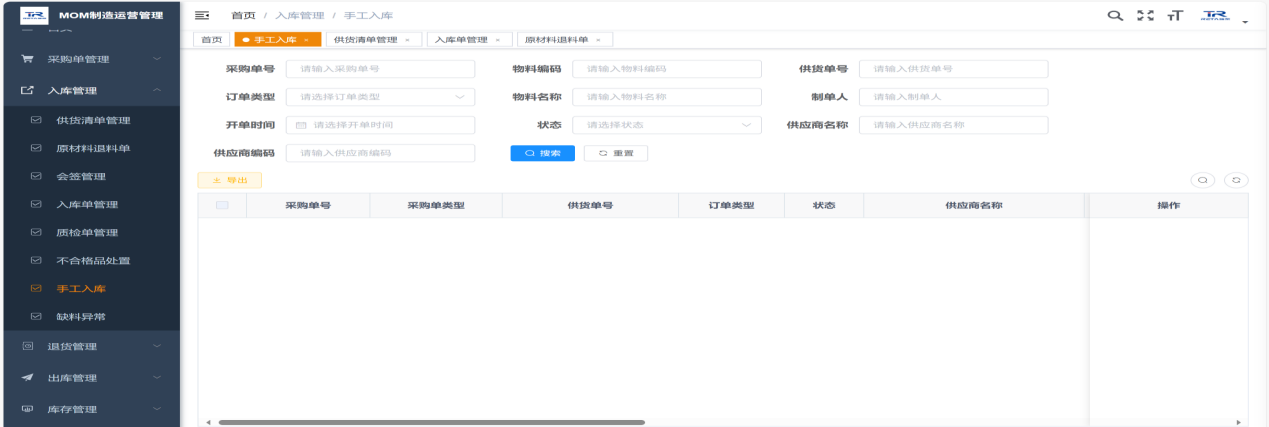Click the envelope icon beside 原材料退料单
The width and height of the screenshot is (1269, 427).
(36, 149)
